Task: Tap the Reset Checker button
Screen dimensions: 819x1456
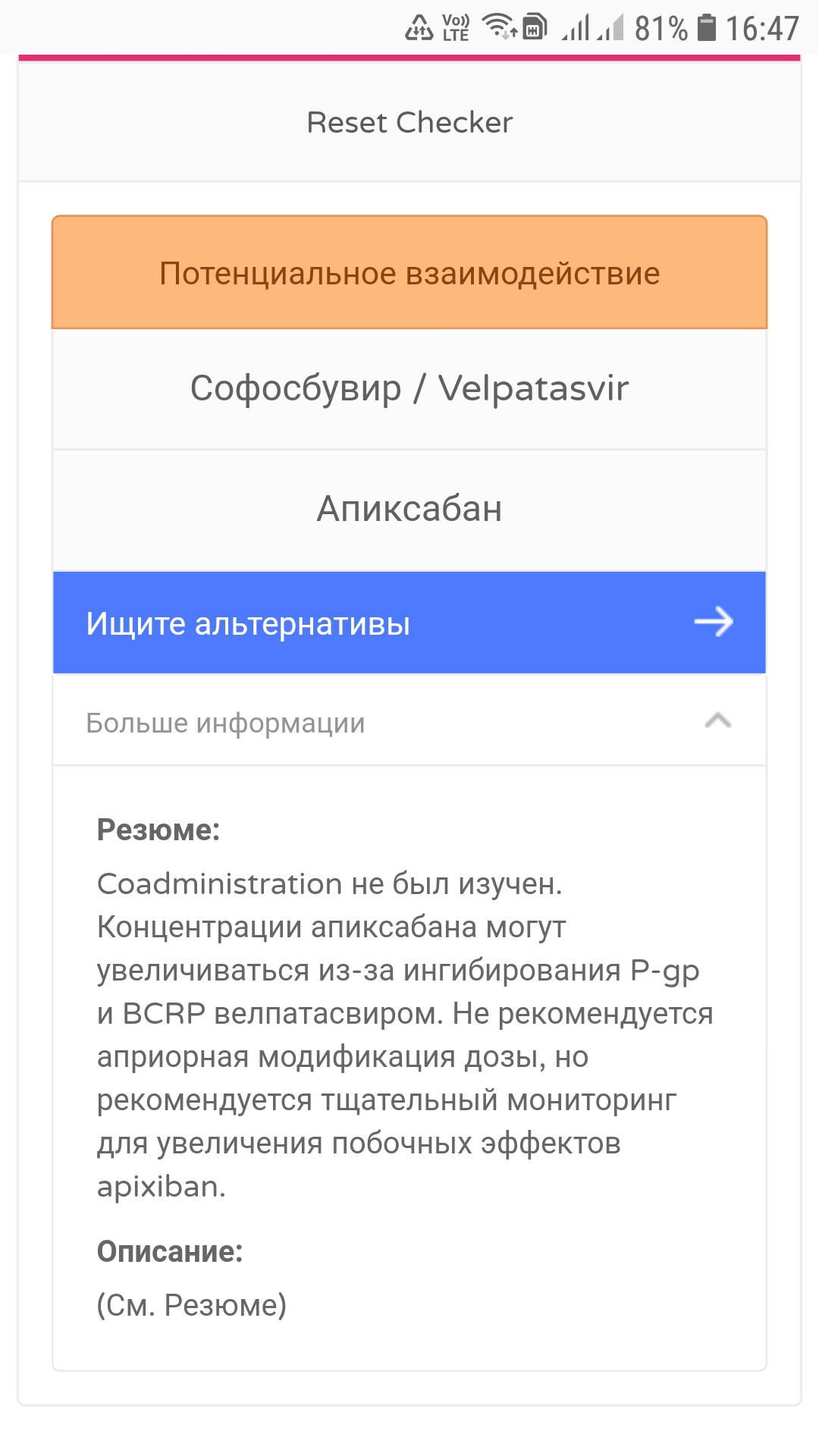Action: (409, 122)
